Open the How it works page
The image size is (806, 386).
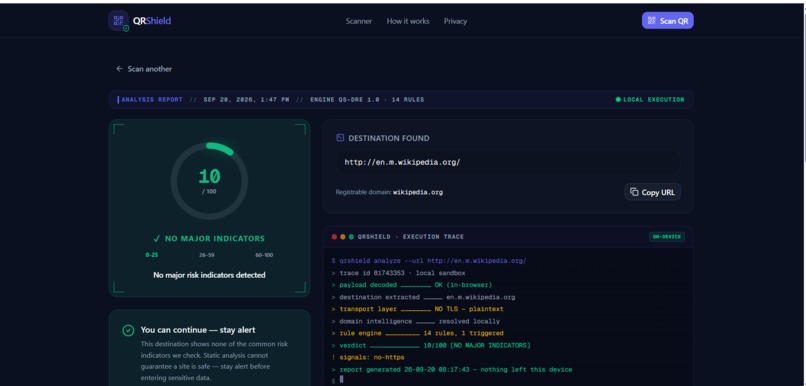pos(408,21)
